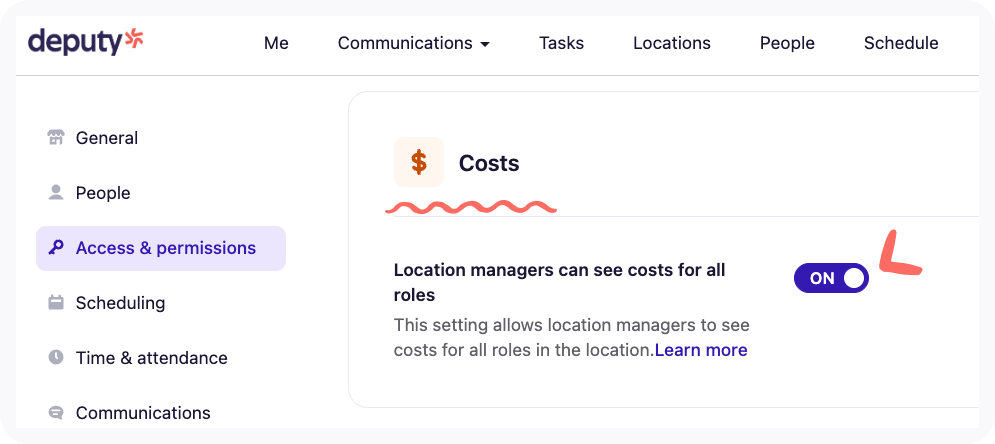Image resolution: width=995 pixels, height=444 pixels.
Task: Expand the Communications dropdown arrow
Action: click(x=485, y=44)
